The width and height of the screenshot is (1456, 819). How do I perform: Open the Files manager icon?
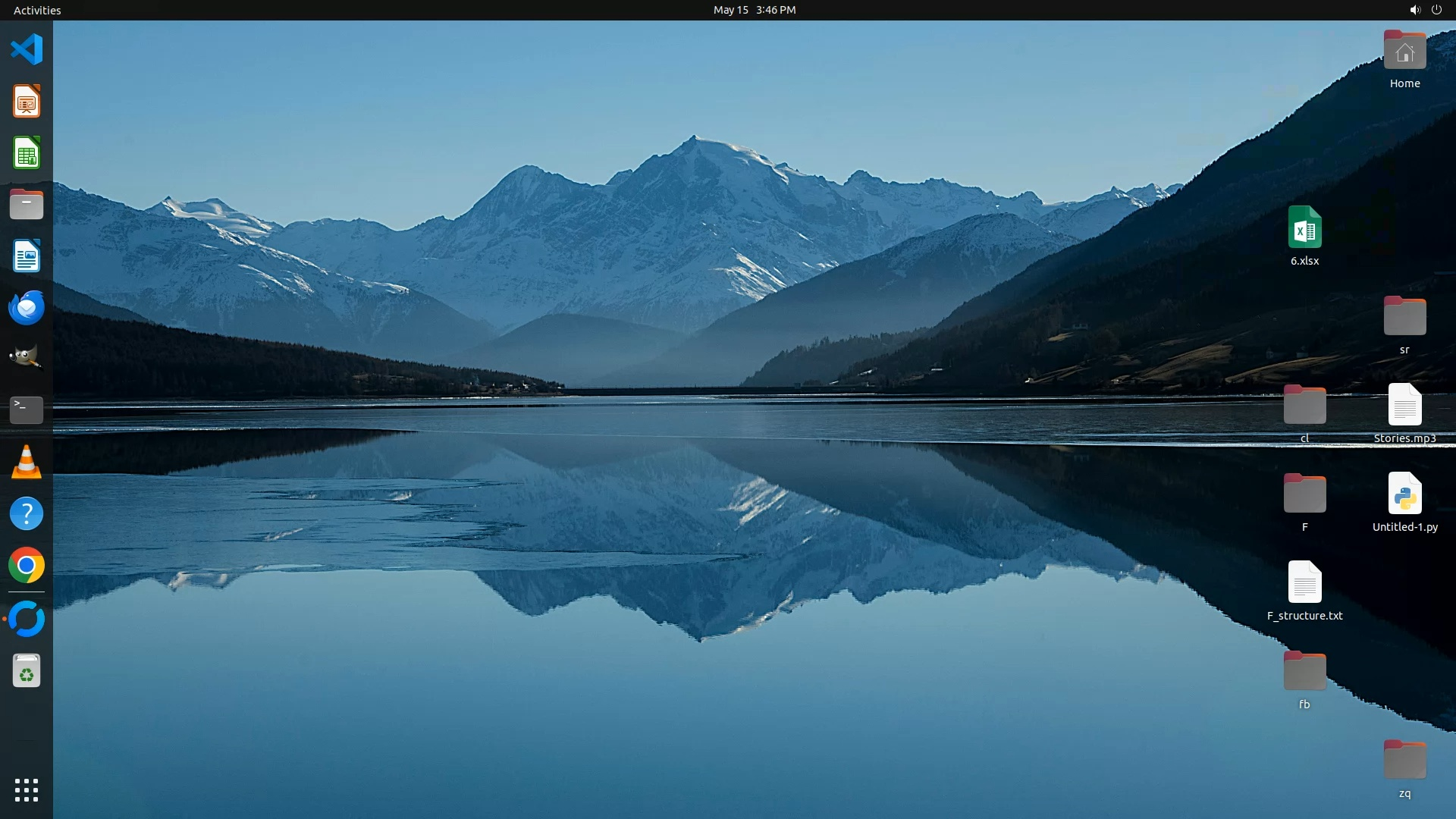(x=27, y=205)
